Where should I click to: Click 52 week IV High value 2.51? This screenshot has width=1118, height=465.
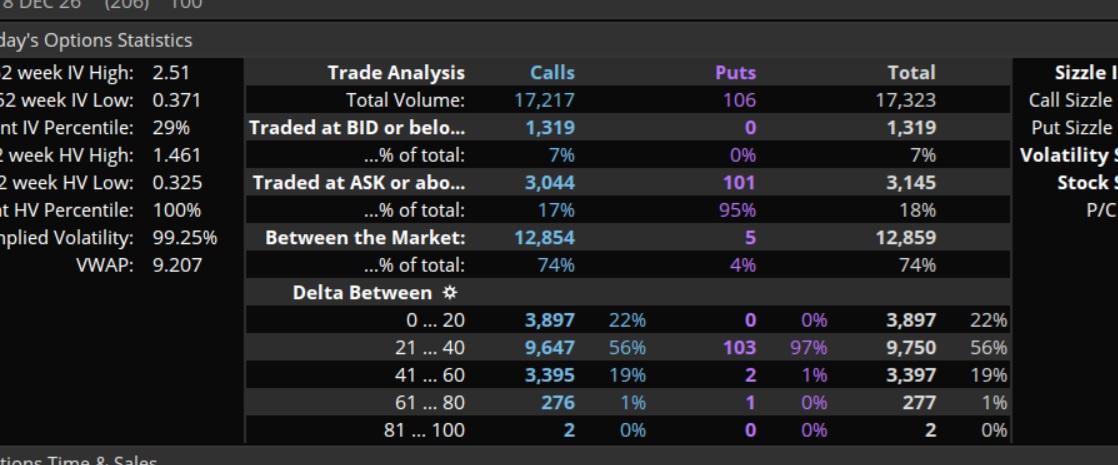tap(170, 73)
